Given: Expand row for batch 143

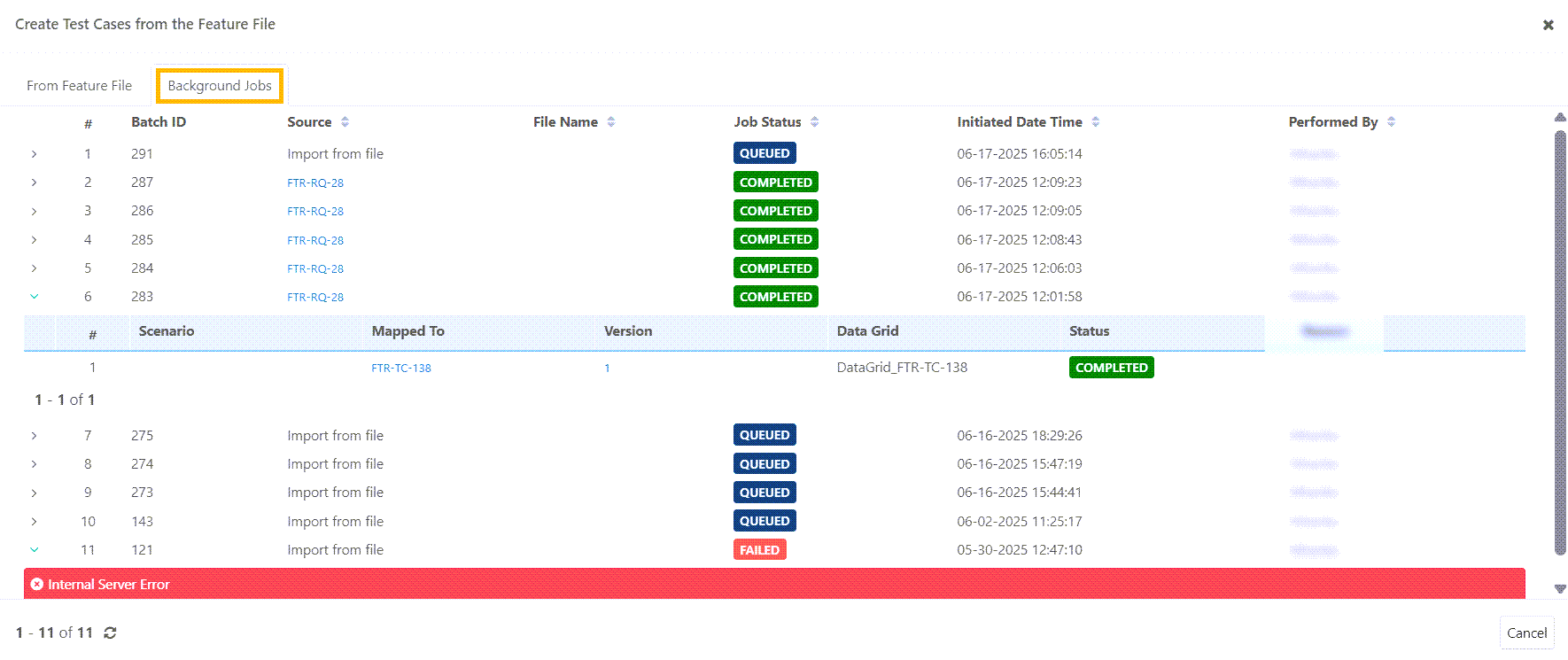Looking at the screenshot, I should (x=34, y=522).
